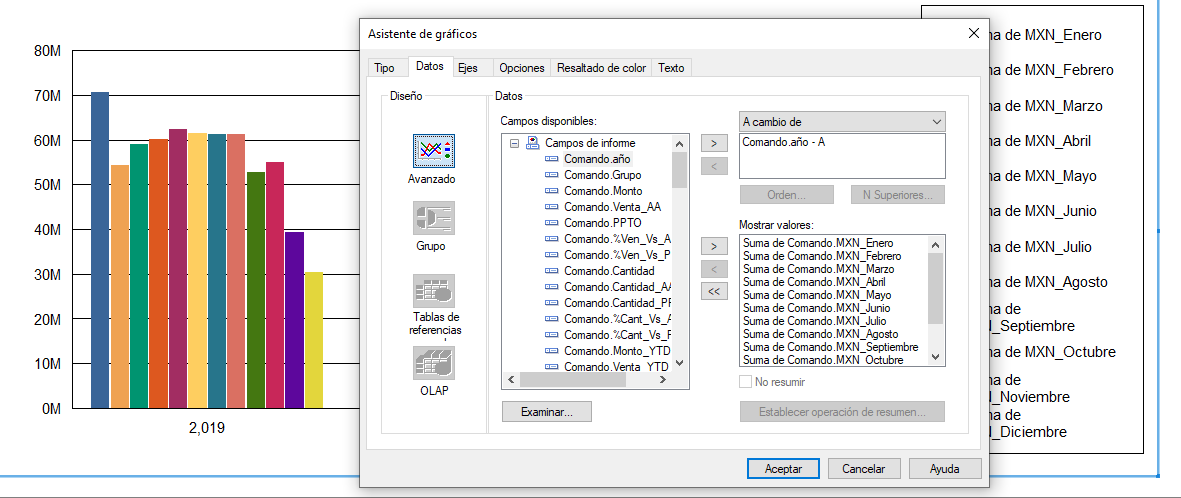Add field to A cambio de list
This screenshot has width=1181, height=498.
coord(714,142)
